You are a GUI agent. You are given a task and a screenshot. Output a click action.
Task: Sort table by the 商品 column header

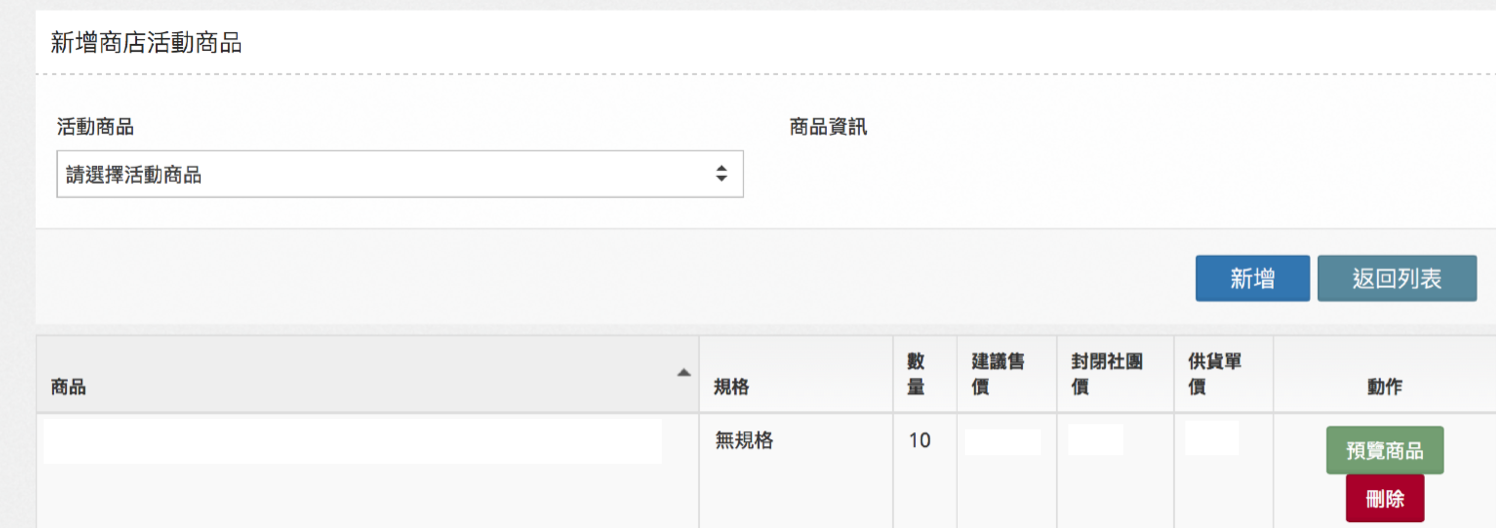click(368, 374)
